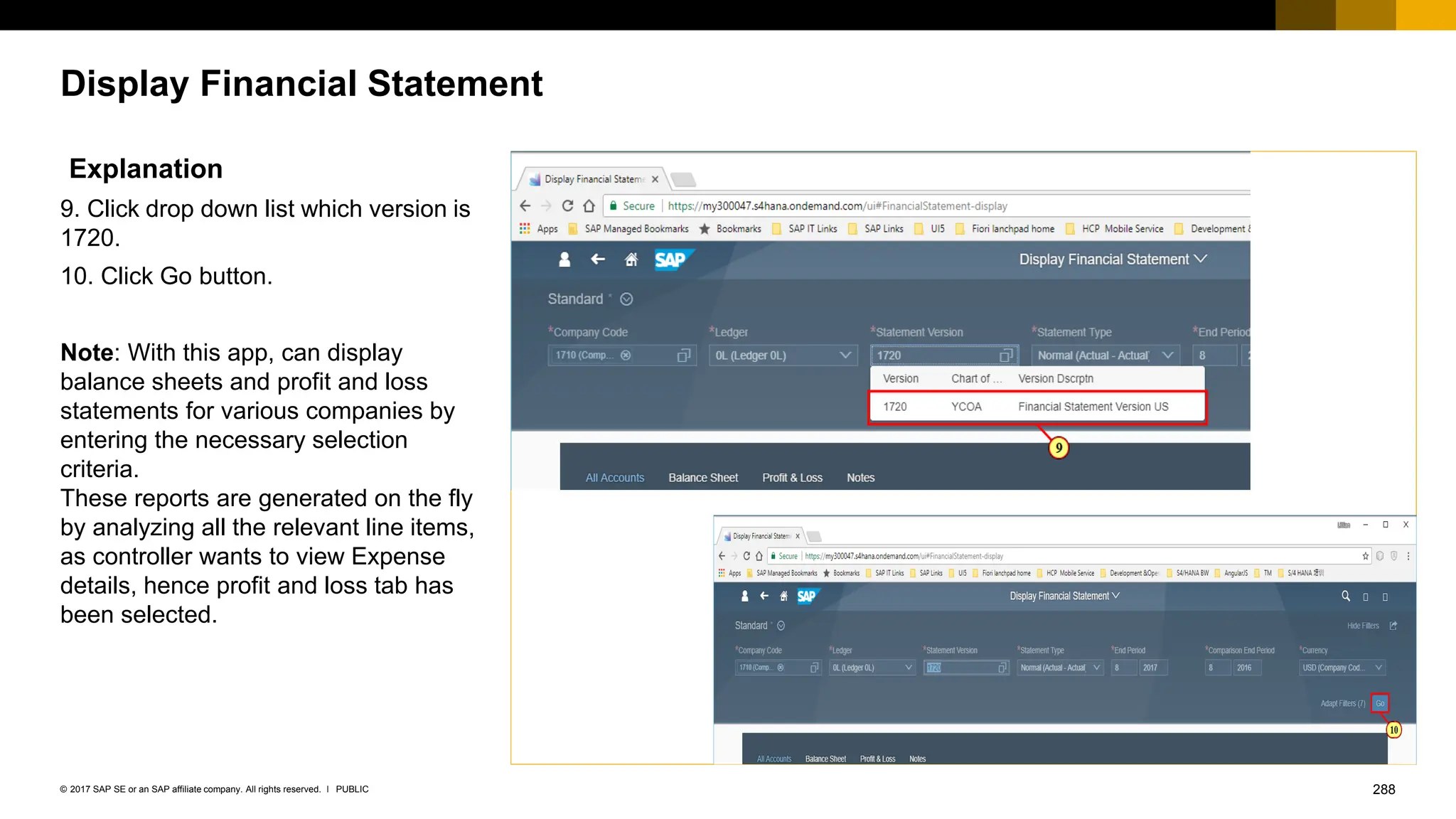
Task: Select the upper Balance Sheet tab
Action: (x=703, y=478)
